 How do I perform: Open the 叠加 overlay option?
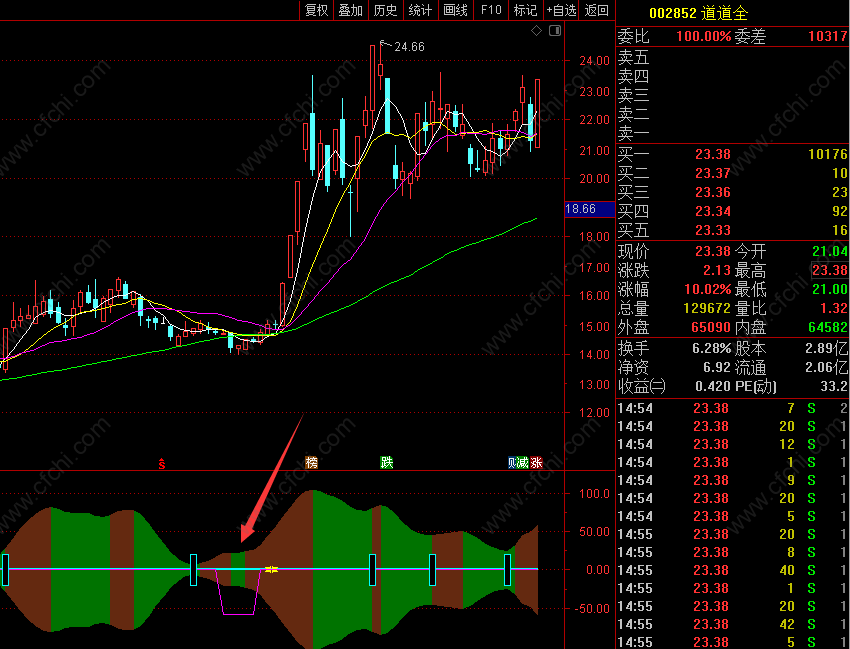point(351,10)
